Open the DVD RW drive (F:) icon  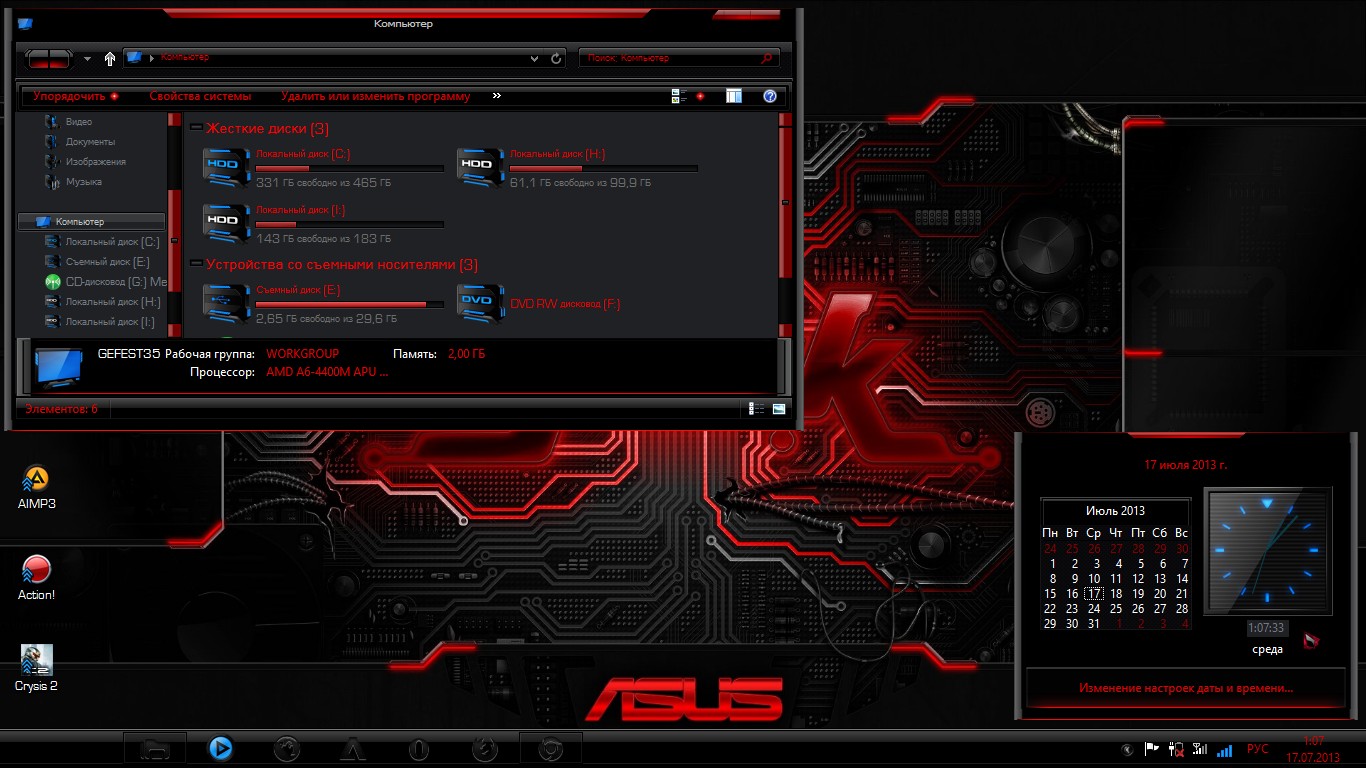tap(481, 302)
